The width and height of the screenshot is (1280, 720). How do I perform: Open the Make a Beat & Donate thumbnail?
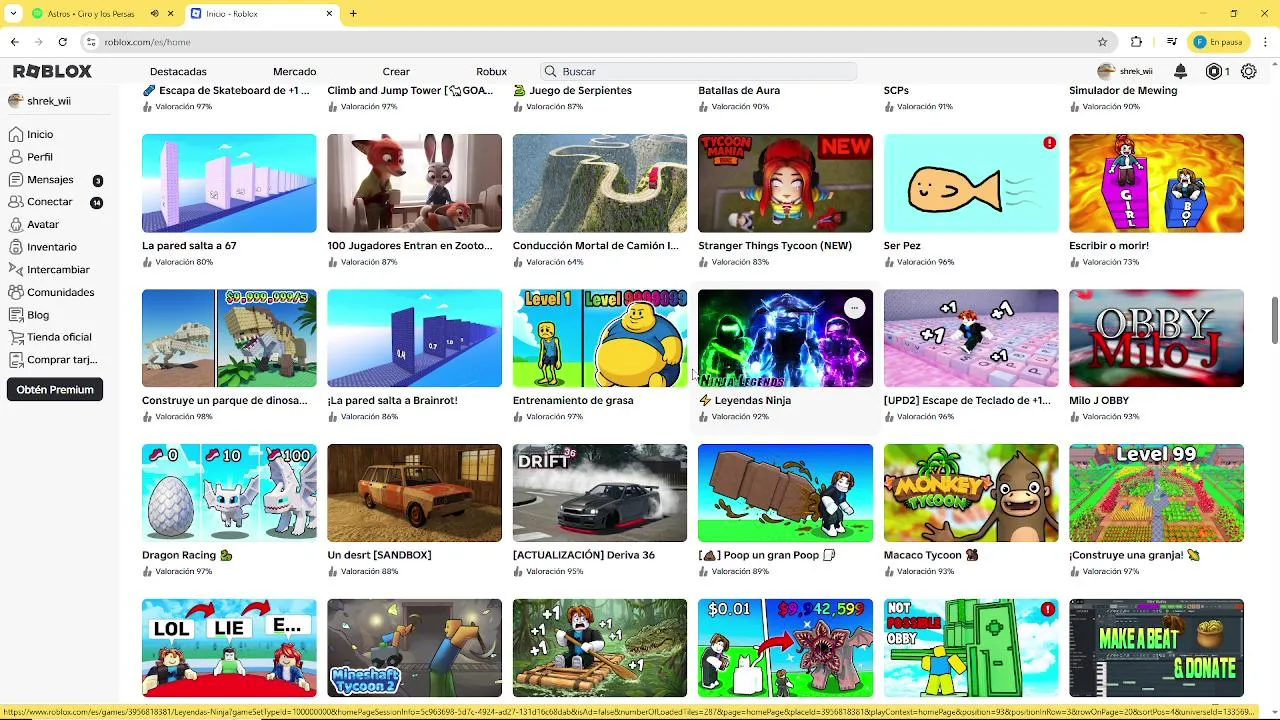(1156, 648)
